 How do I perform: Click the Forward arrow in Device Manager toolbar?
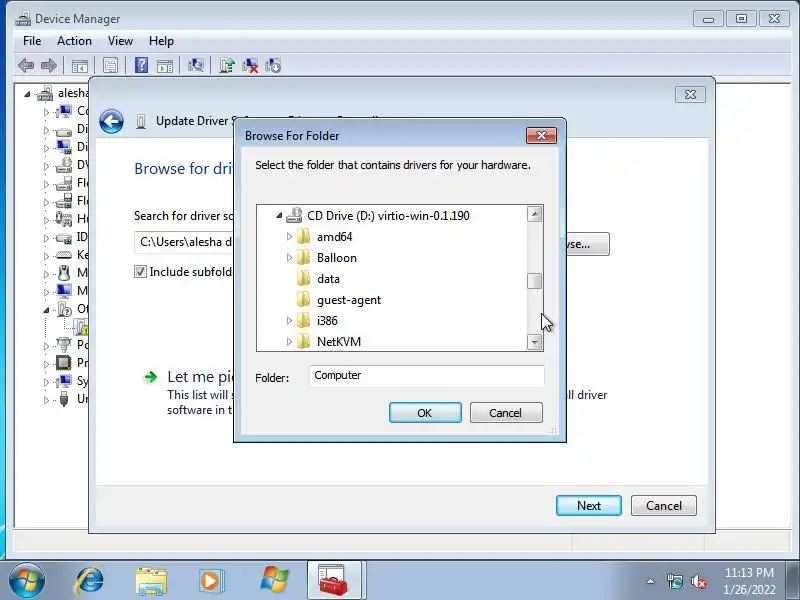[x=49, y=65]
